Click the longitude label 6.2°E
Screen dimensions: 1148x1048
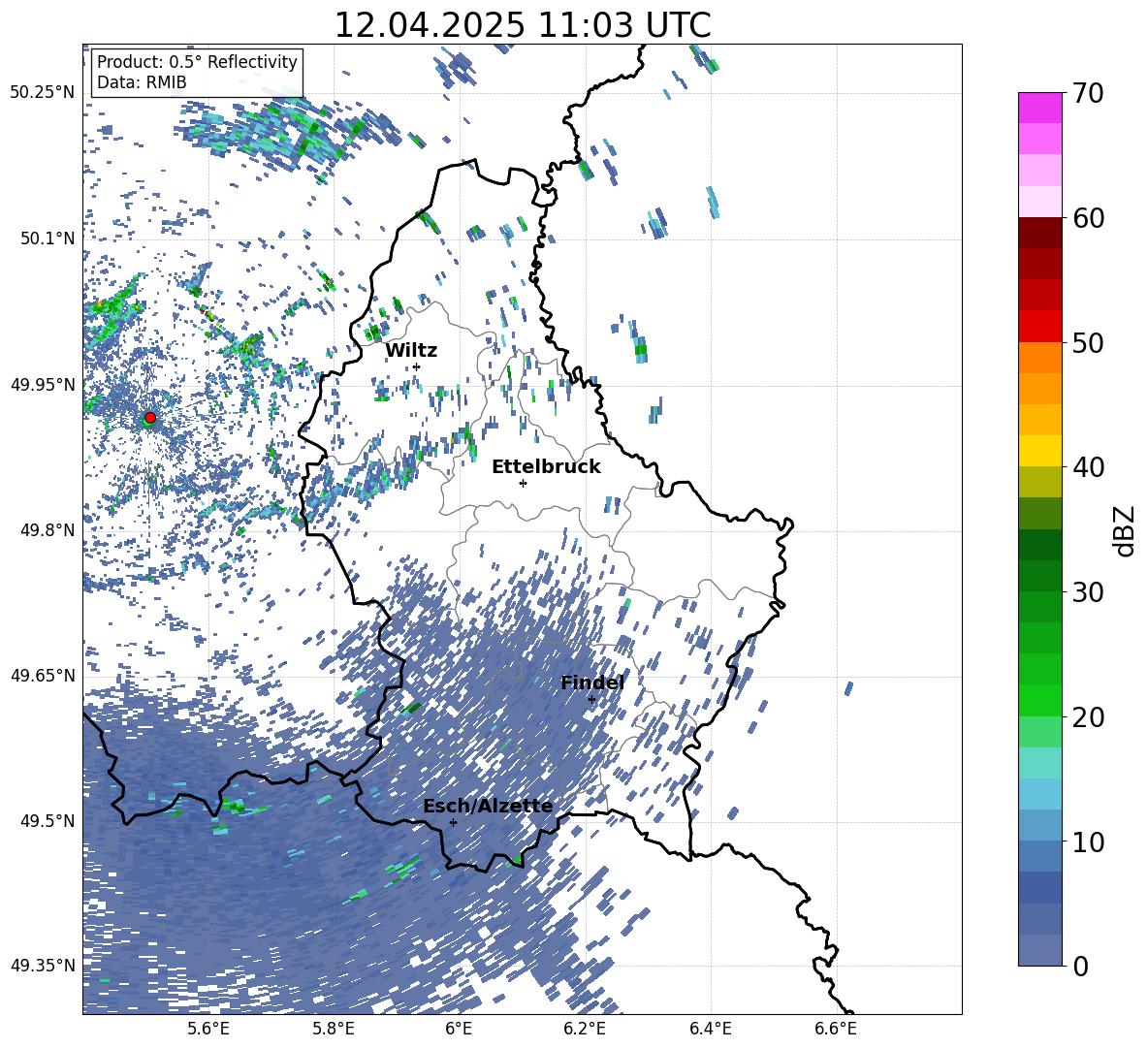[x=585, y=1029]
